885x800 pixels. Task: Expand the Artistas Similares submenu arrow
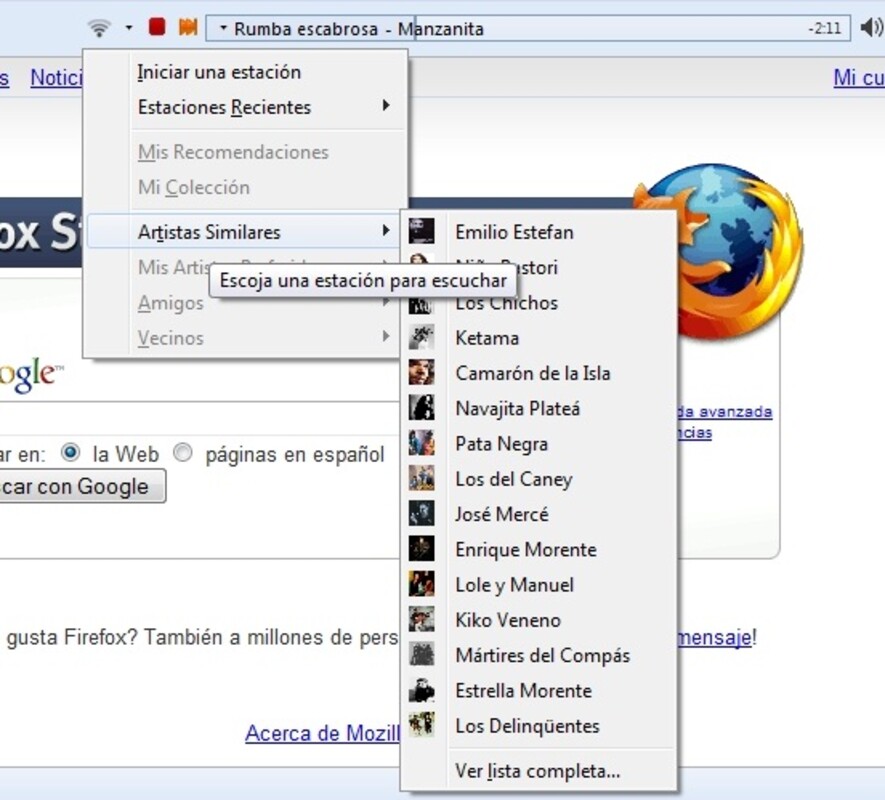point(386,230)
